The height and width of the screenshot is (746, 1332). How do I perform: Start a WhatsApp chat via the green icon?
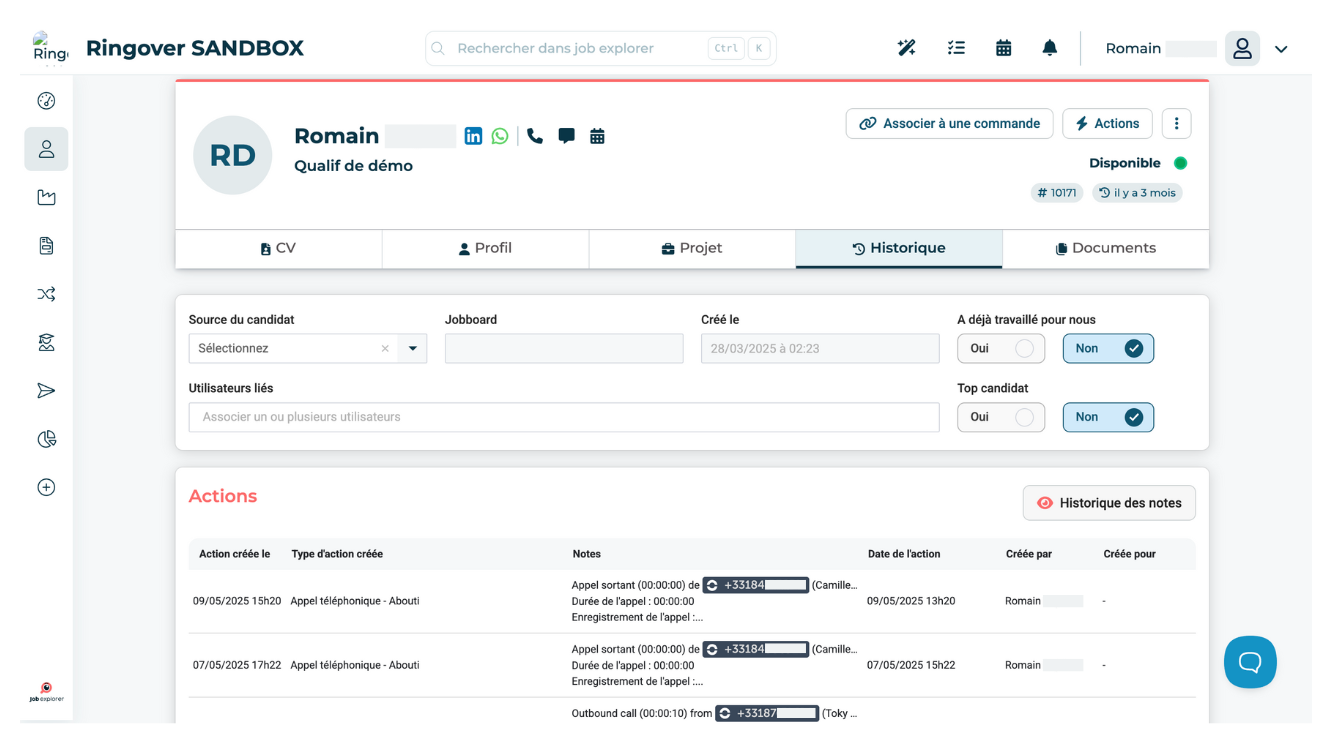pos(500,135)
